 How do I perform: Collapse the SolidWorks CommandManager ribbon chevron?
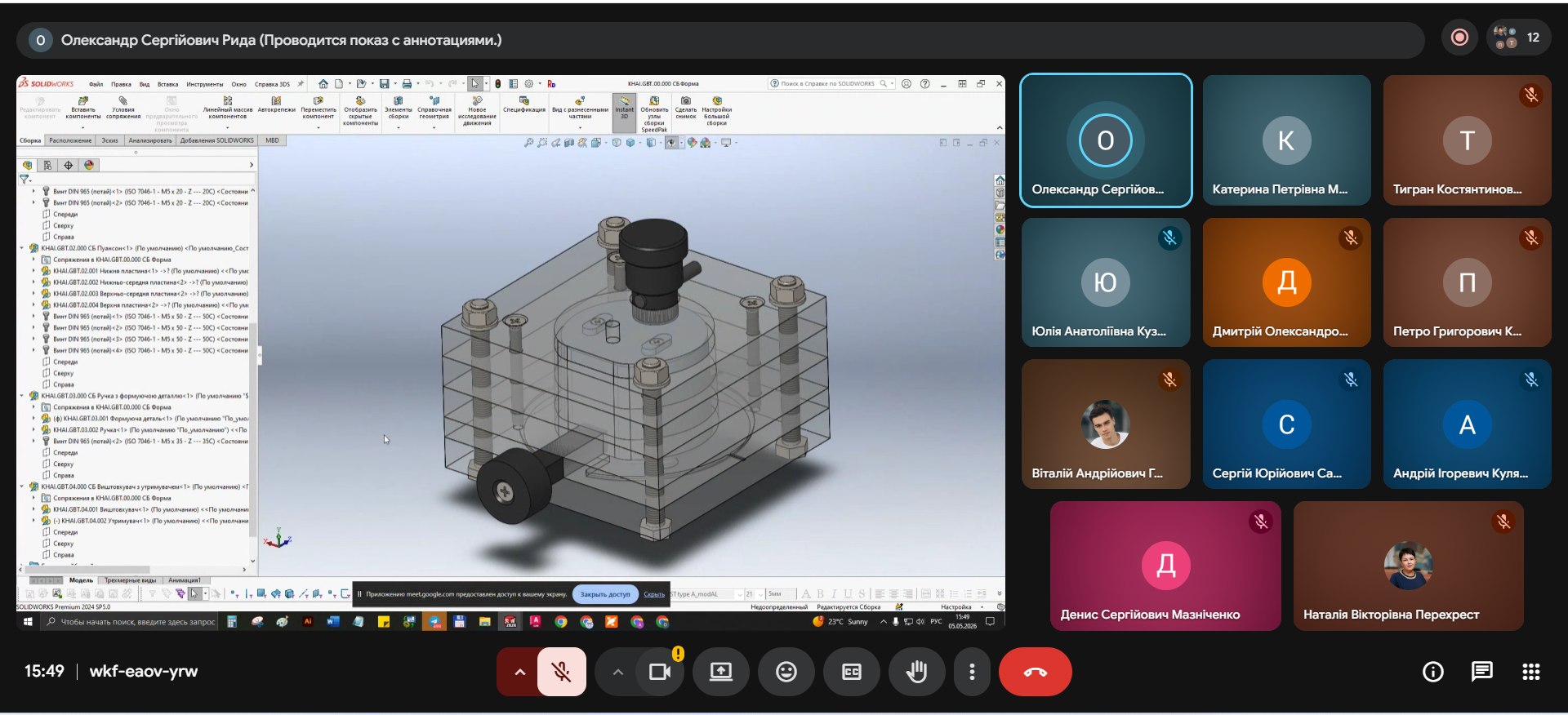(999, 128)
